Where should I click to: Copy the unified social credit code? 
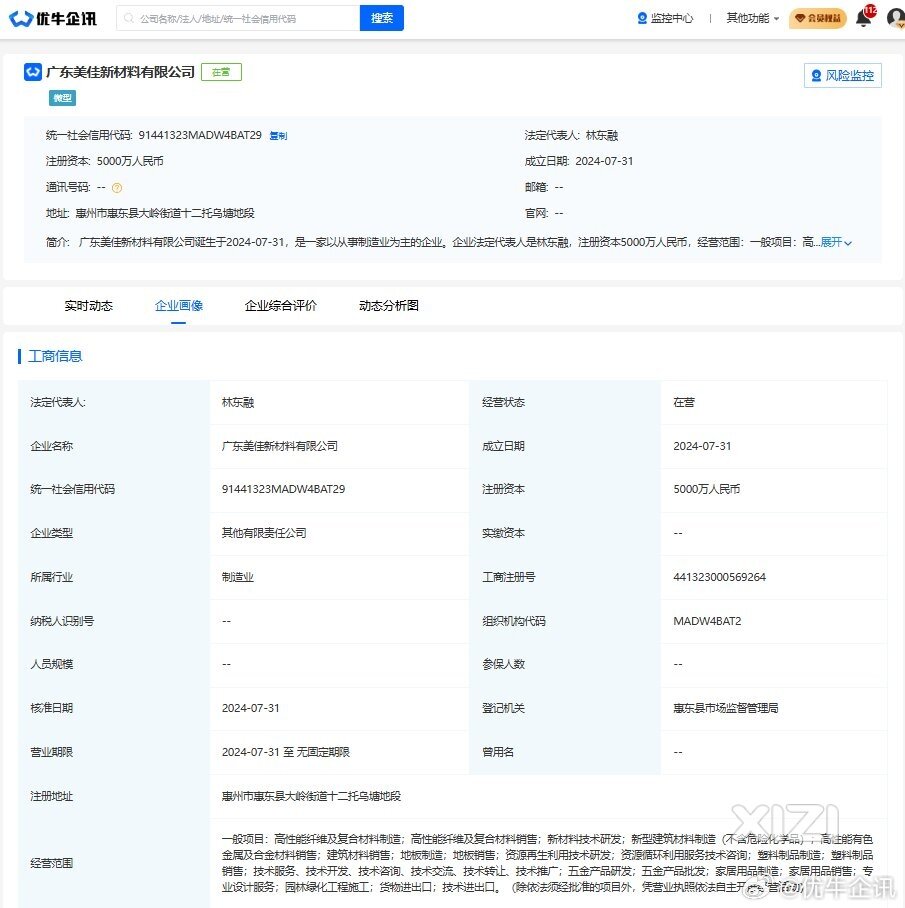(279, 136)
